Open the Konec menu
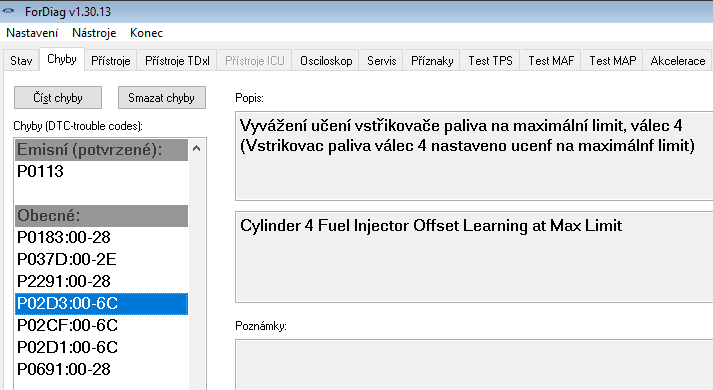Screen dimensions: 713x390 146,33
